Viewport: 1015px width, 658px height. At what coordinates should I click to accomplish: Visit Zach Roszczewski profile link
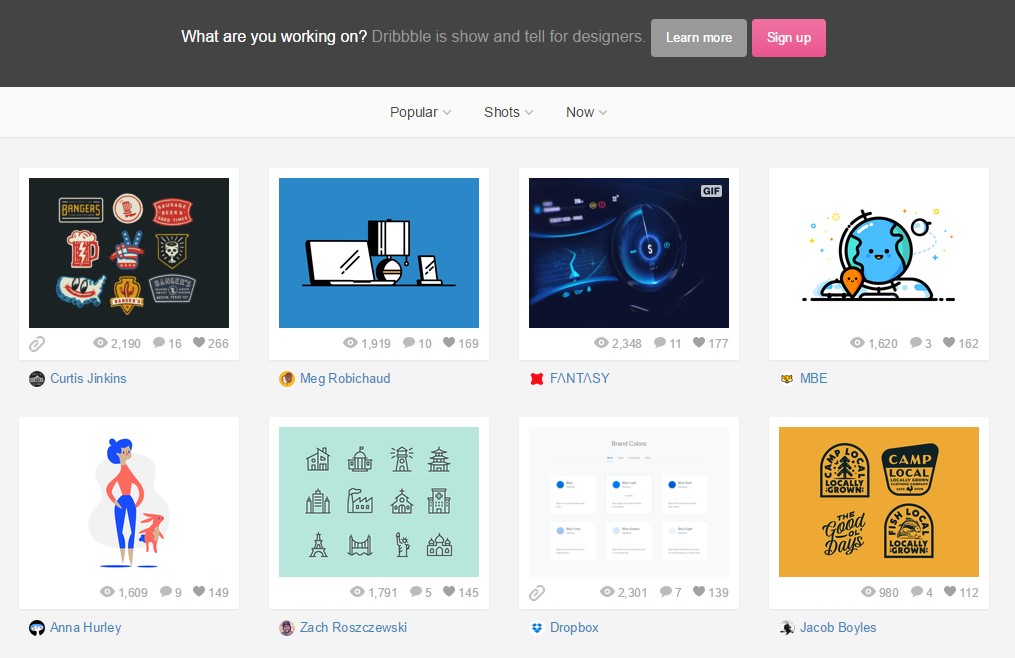tap(353, 628)
